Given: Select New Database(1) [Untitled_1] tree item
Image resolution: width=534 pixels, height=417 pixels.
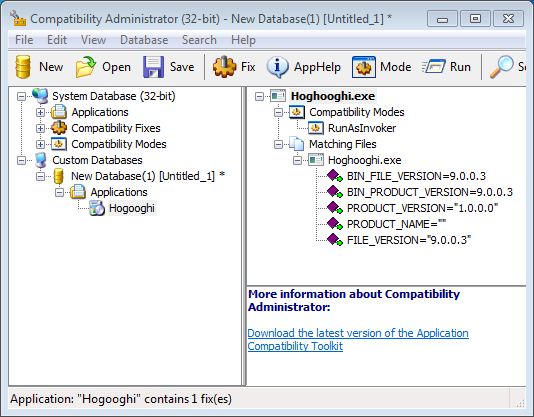Looking at the screenshot, I should click(x=148, y=176).
